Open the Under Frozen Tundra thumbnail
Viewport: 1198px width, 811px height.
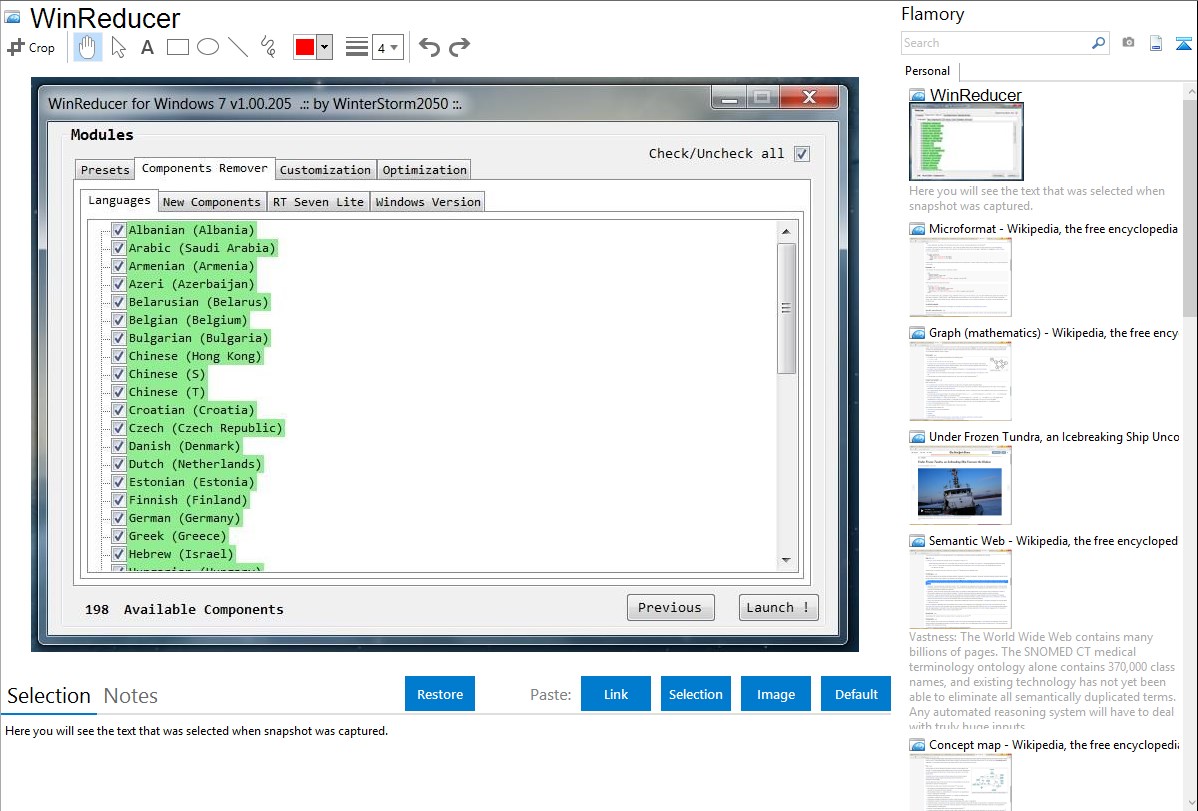[960, 485]
